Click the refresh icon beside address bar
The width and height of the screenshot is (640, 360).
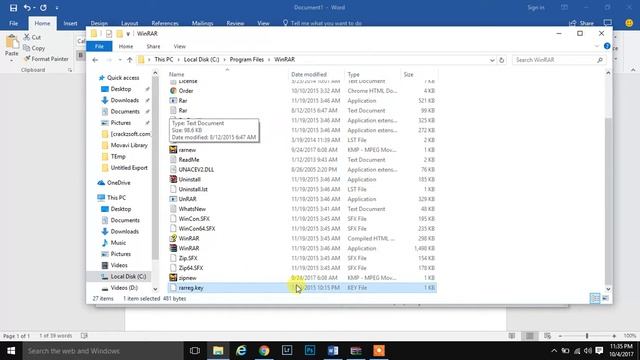tap(502, 60)
